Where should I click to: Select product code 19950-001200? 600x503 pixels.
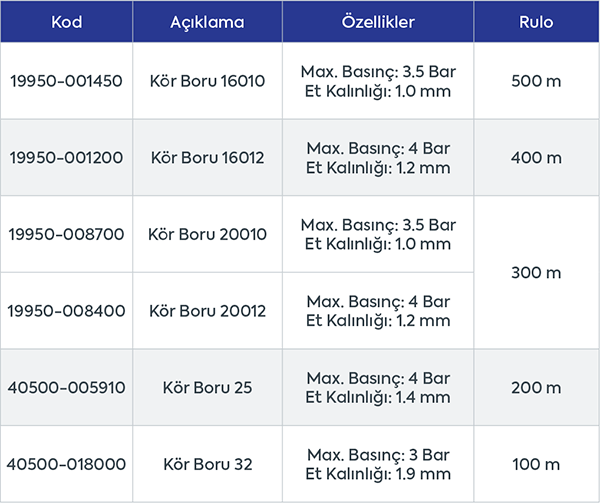[x=66, y=158]
